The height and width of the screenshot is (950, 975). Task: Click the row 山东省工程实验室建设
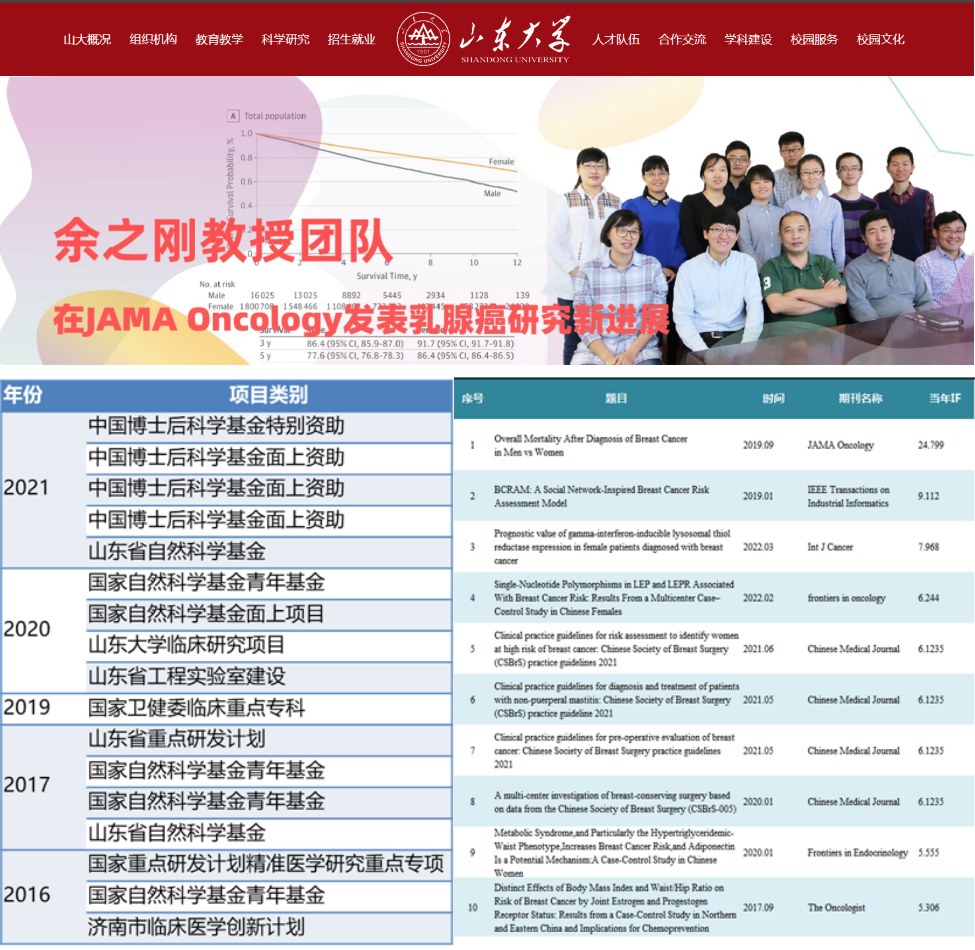[x=269, y=677]
